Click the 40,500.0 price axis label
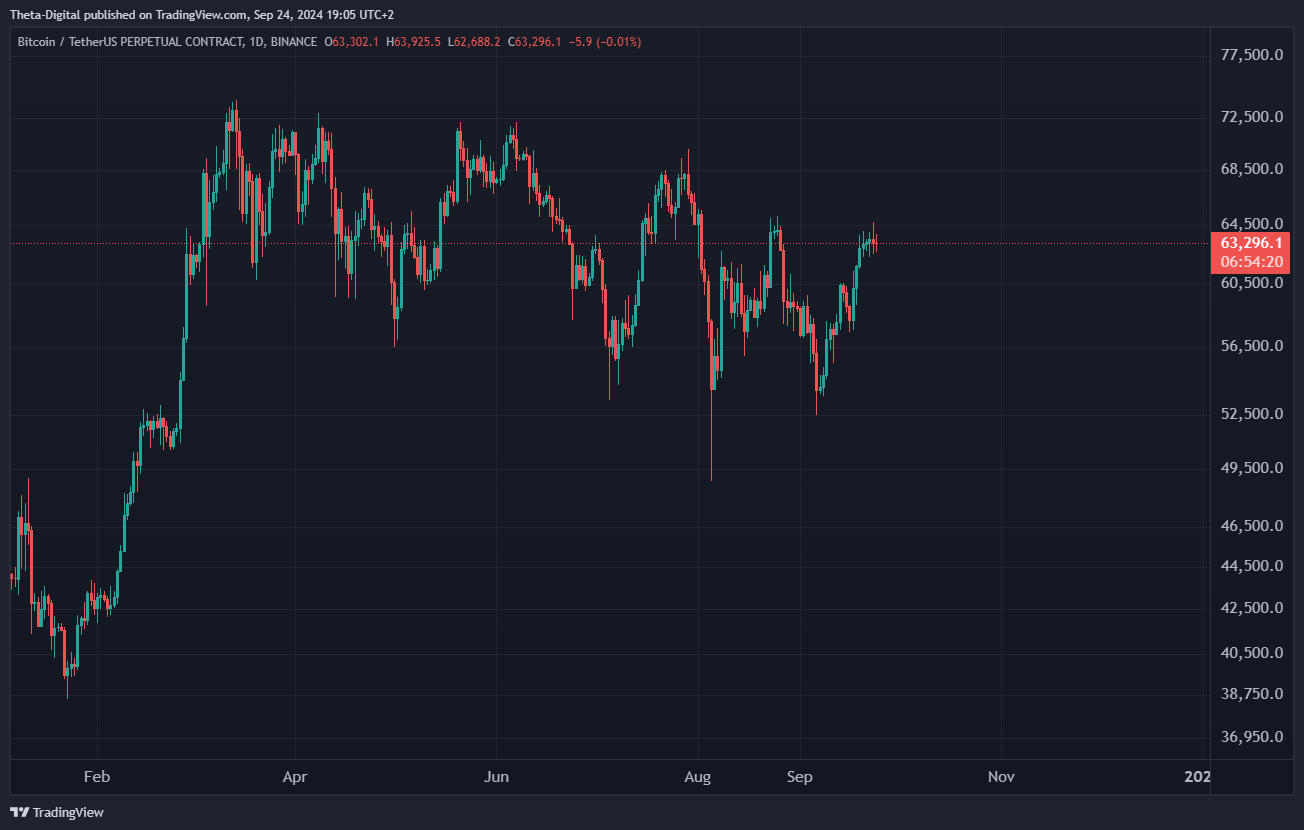The width and height of the screenshot is (1304, 830). tap(1253, 653)
